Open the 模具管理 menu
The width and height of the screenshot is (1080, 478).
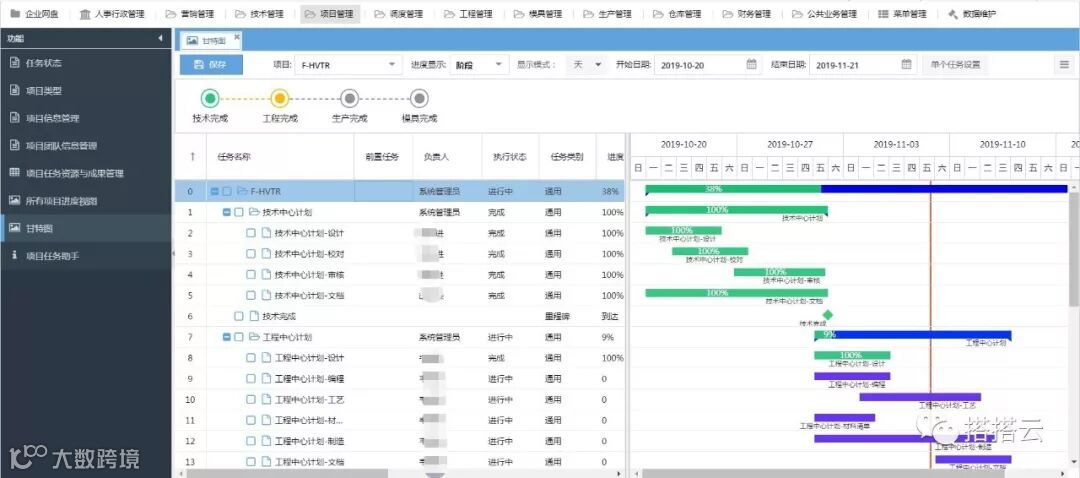537,14
